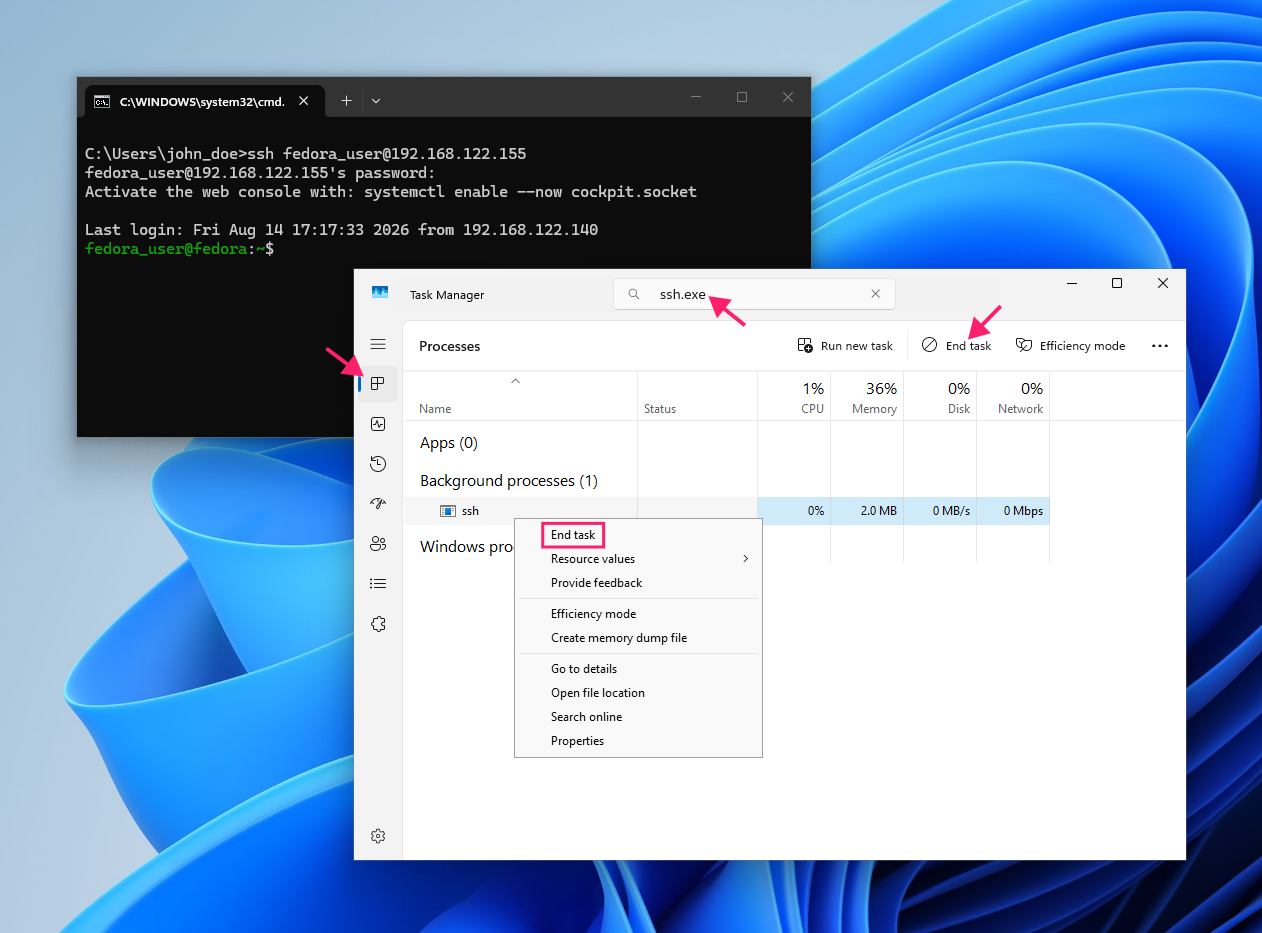Click the Processes page heading
Image resolution: width=1262 pixels, height=933 pixels.
[450, 346]
